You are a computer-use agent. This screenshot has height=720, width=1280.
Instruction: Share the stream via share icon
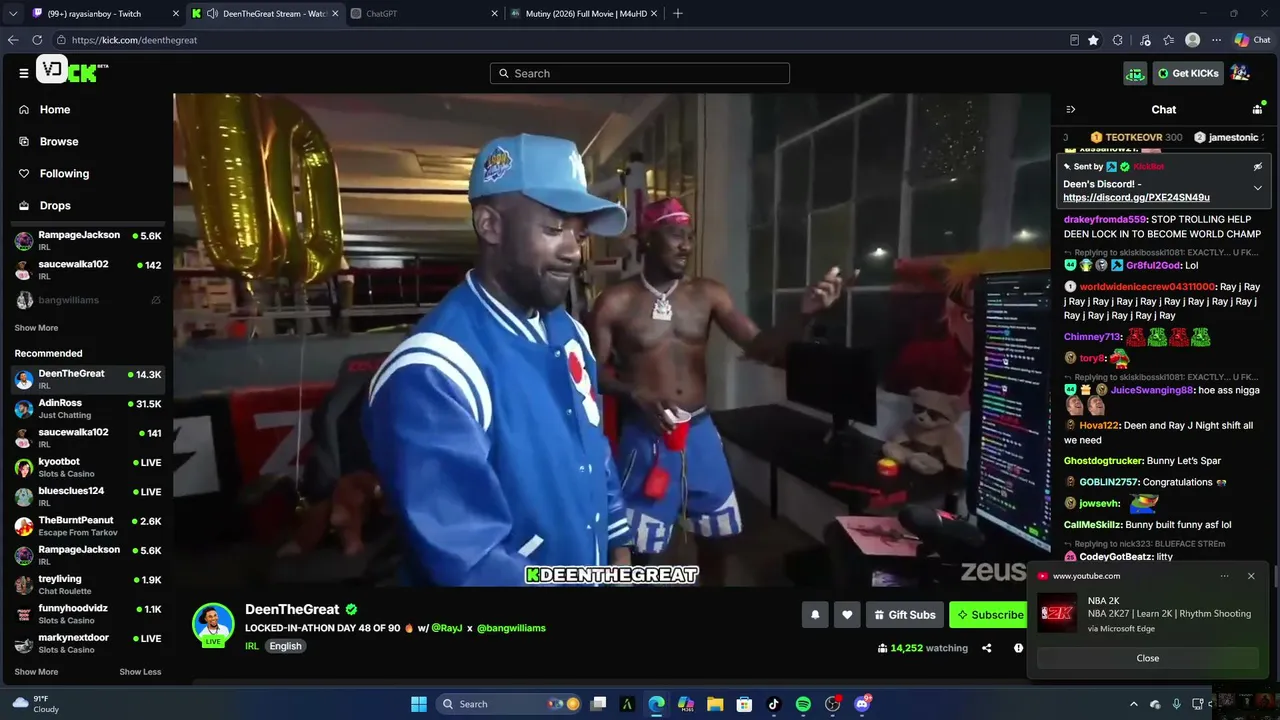tap(987, 648)
